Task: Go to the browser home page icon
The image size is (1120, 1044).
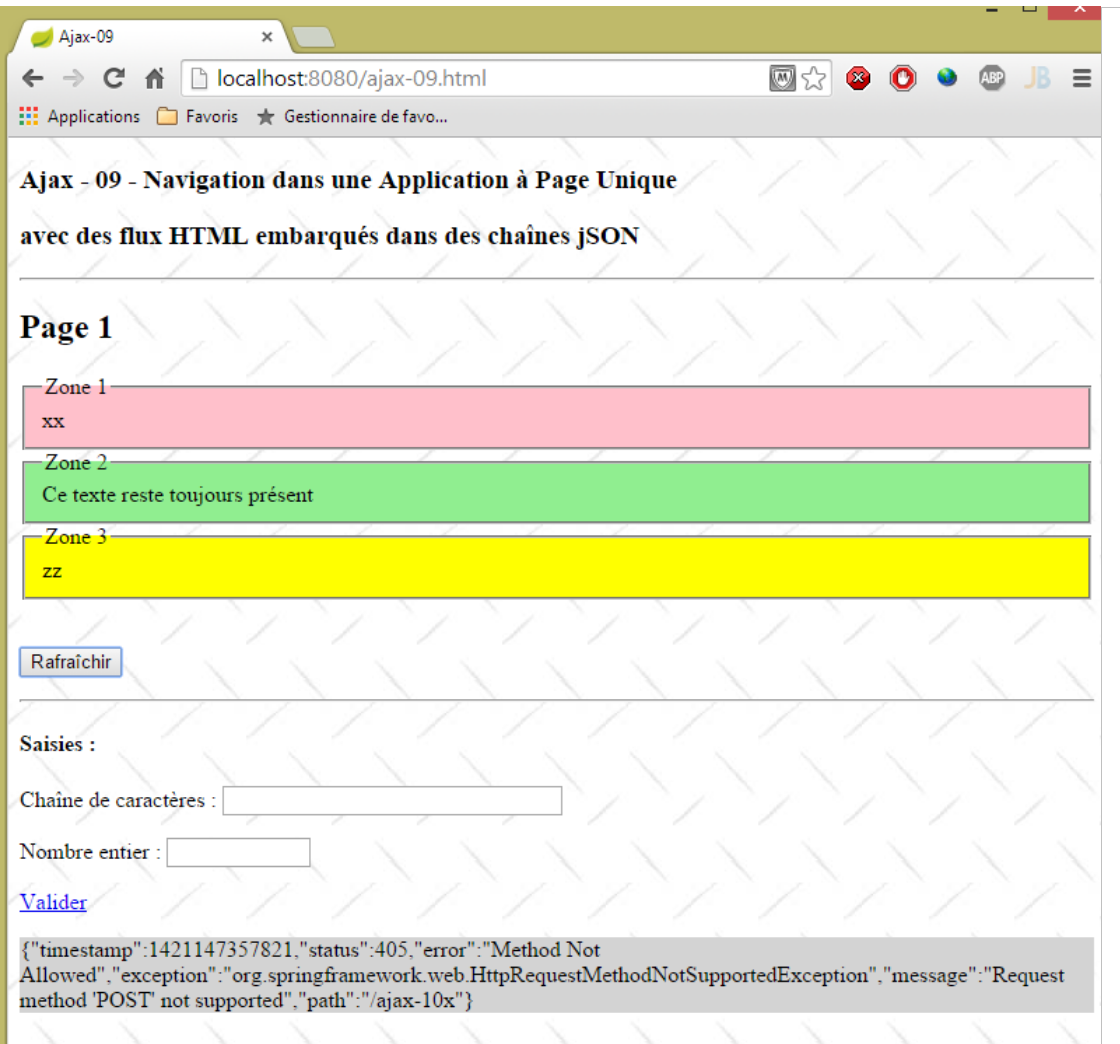Action: point(154,78)
